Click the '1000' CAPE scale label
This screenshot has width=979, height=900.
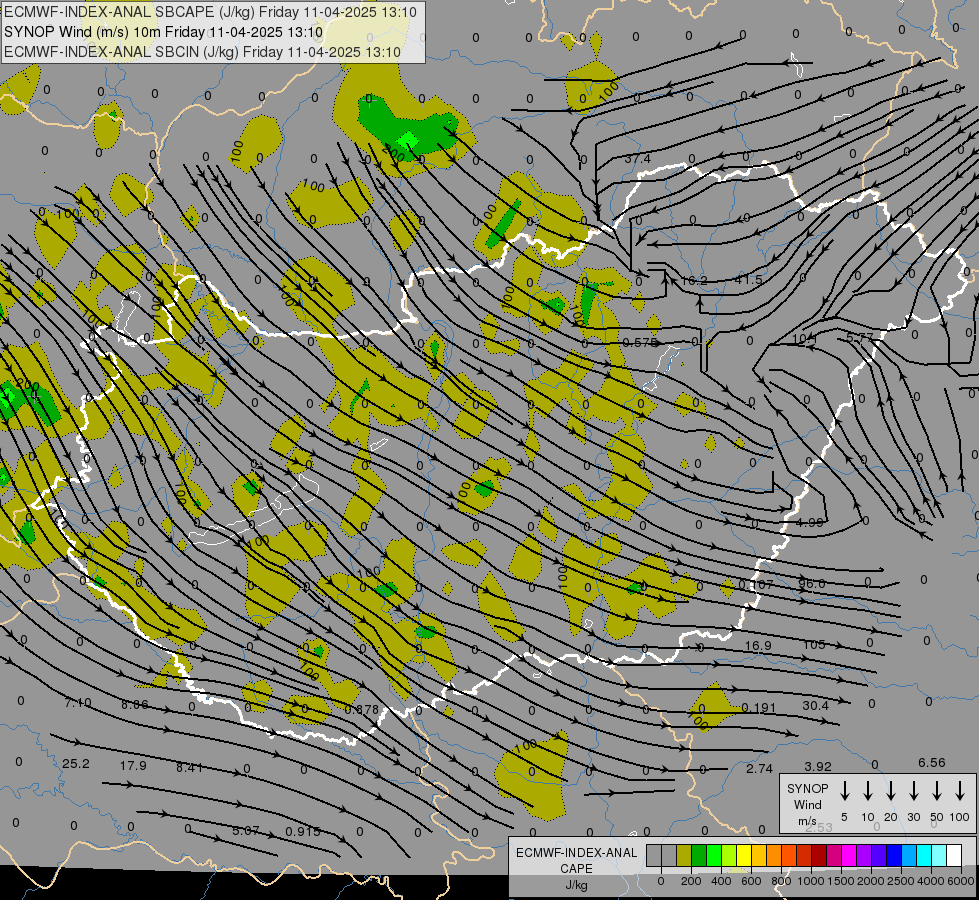[812, 881]
